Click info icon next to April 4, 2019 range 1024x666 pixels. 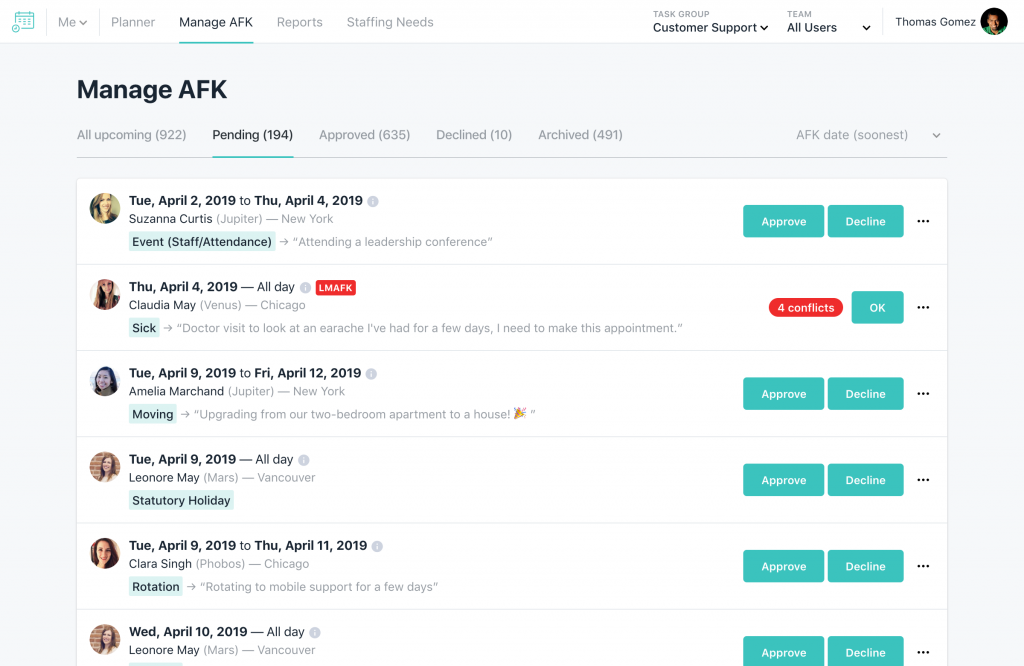pos(373,201)
